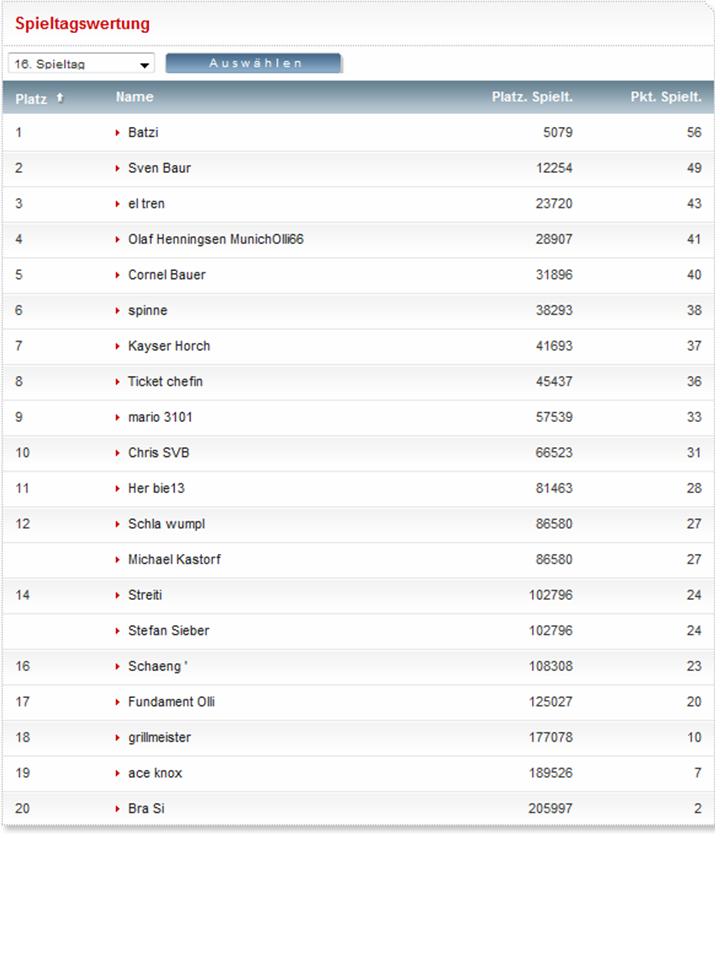
Task: Click red arrow icon beside Bra Si
Action: click(x=117, y=809)
